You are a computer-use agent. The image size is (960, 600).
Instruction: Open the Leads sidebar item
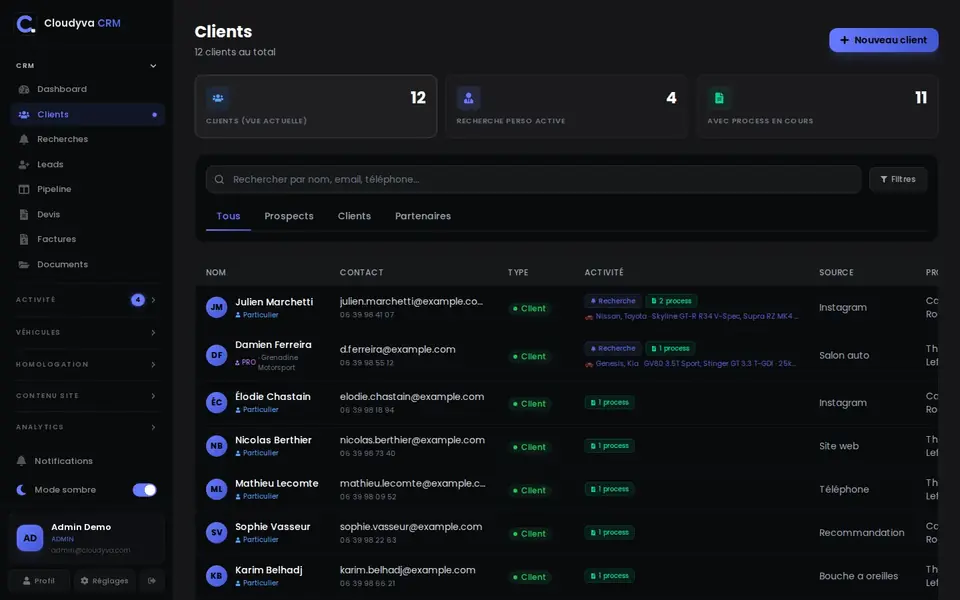pyautogui.click(x=88, y=164)
